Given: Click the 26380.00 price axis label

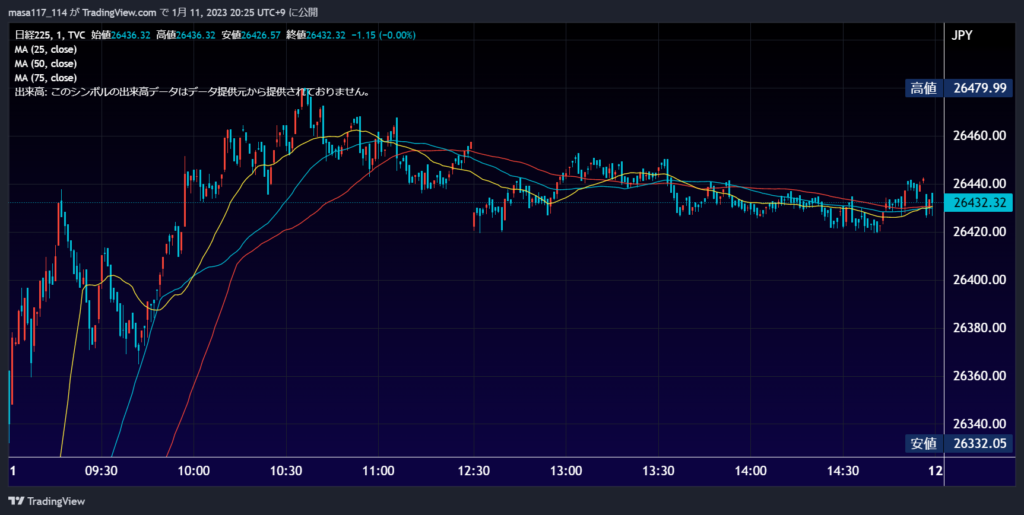Looking at the screenshot, I should tap(979, 328).
